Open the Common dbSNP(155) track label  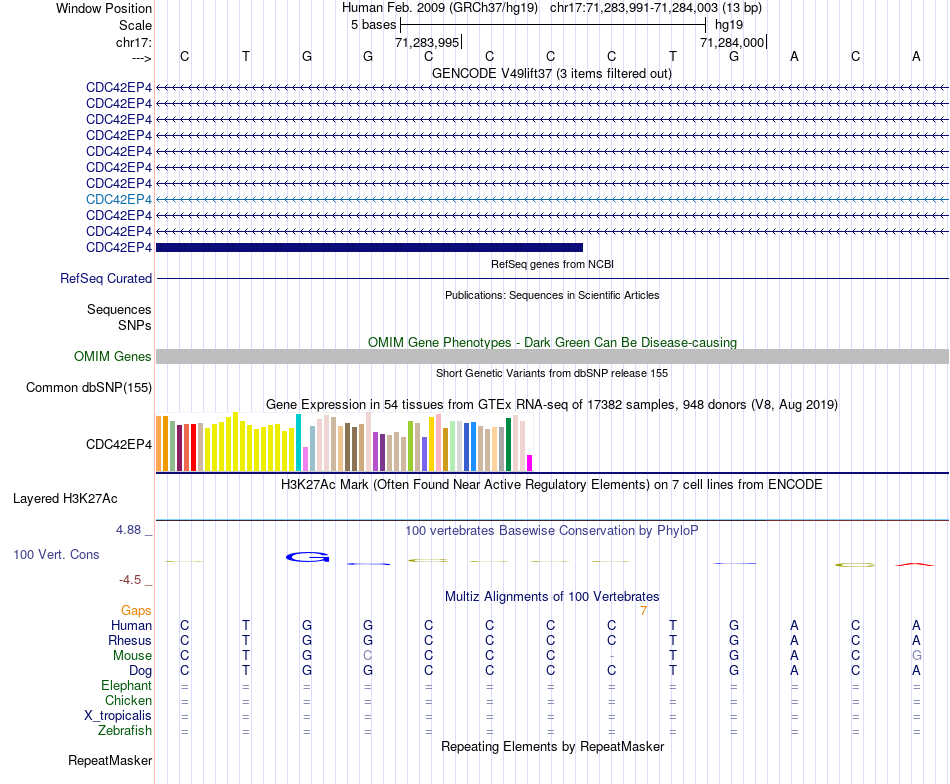89,388
